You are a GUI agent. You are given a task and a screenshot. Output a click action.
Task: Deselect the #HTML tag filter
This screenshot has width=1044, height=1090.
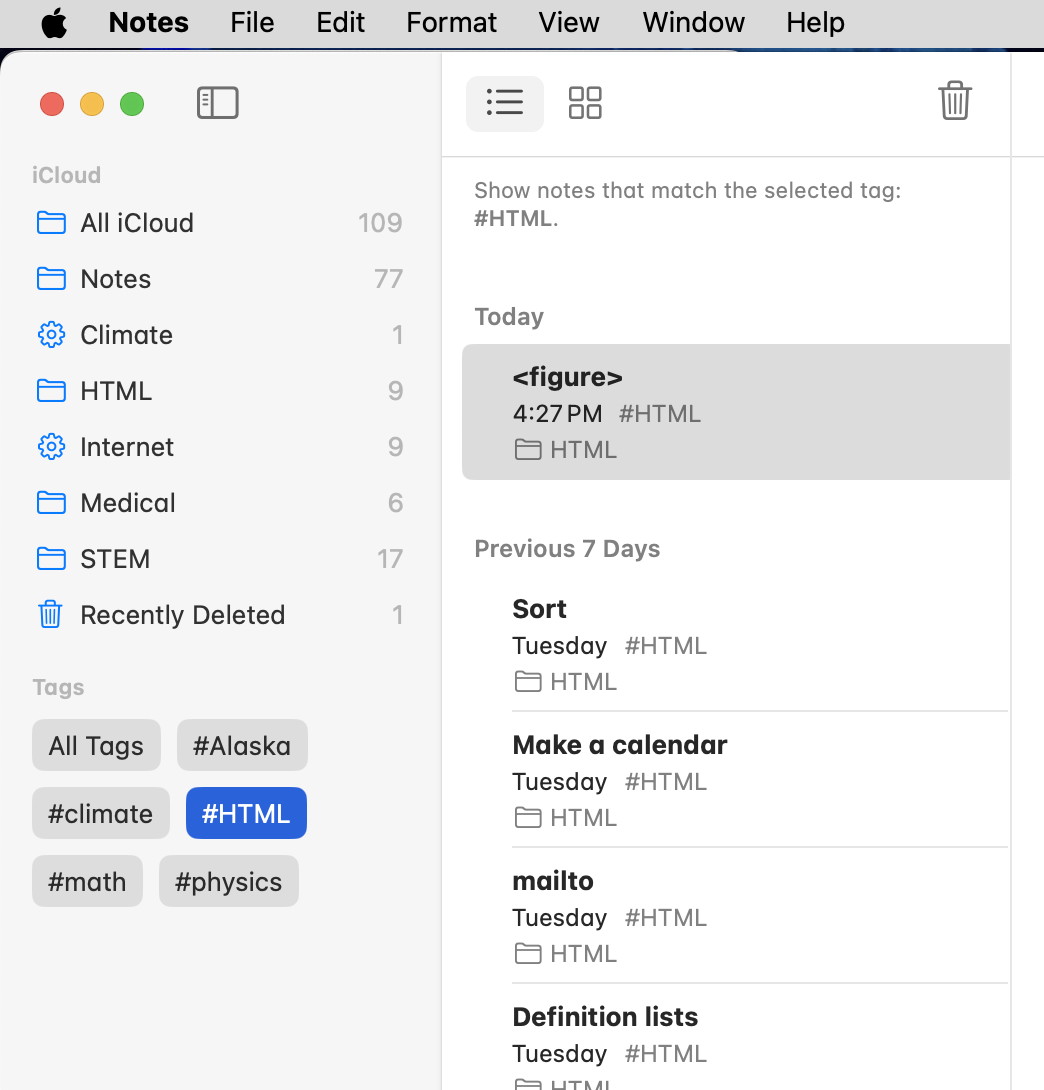[x=246, y=813]
